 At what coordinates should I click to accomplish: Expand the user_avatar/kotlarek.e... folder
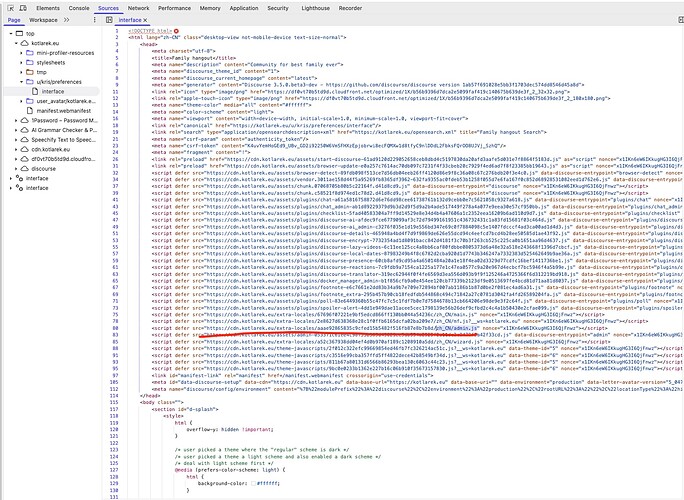point(21,101)
